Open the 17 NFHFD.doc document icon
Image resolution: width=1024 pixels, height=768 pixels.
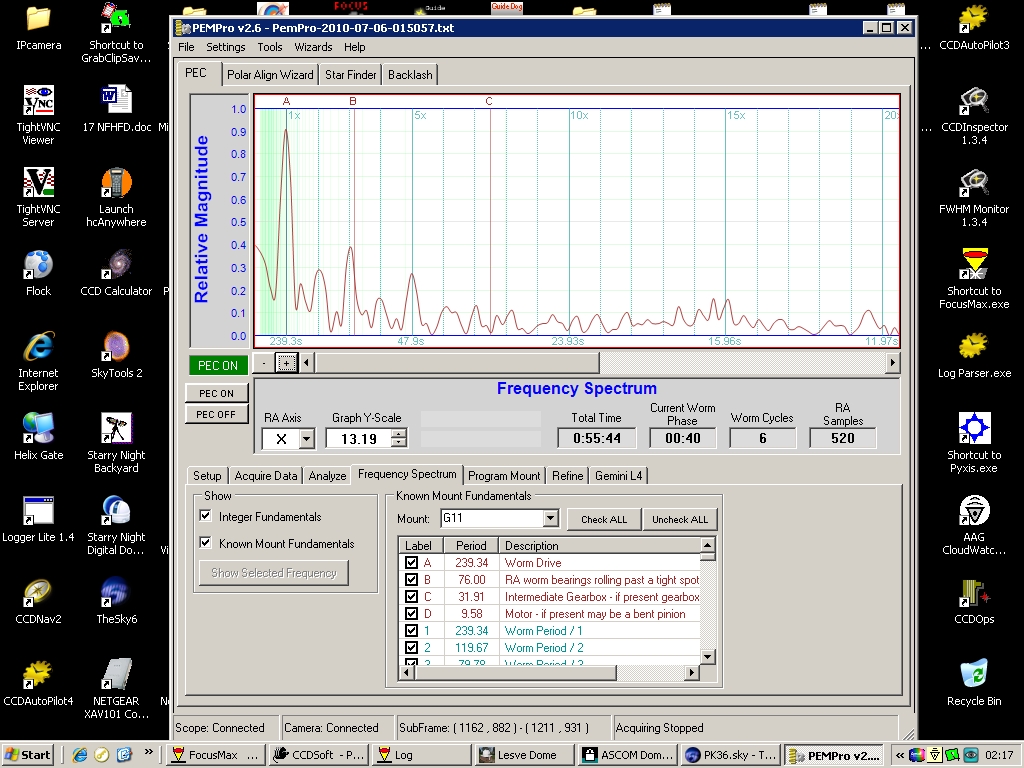tap(117, 109)
